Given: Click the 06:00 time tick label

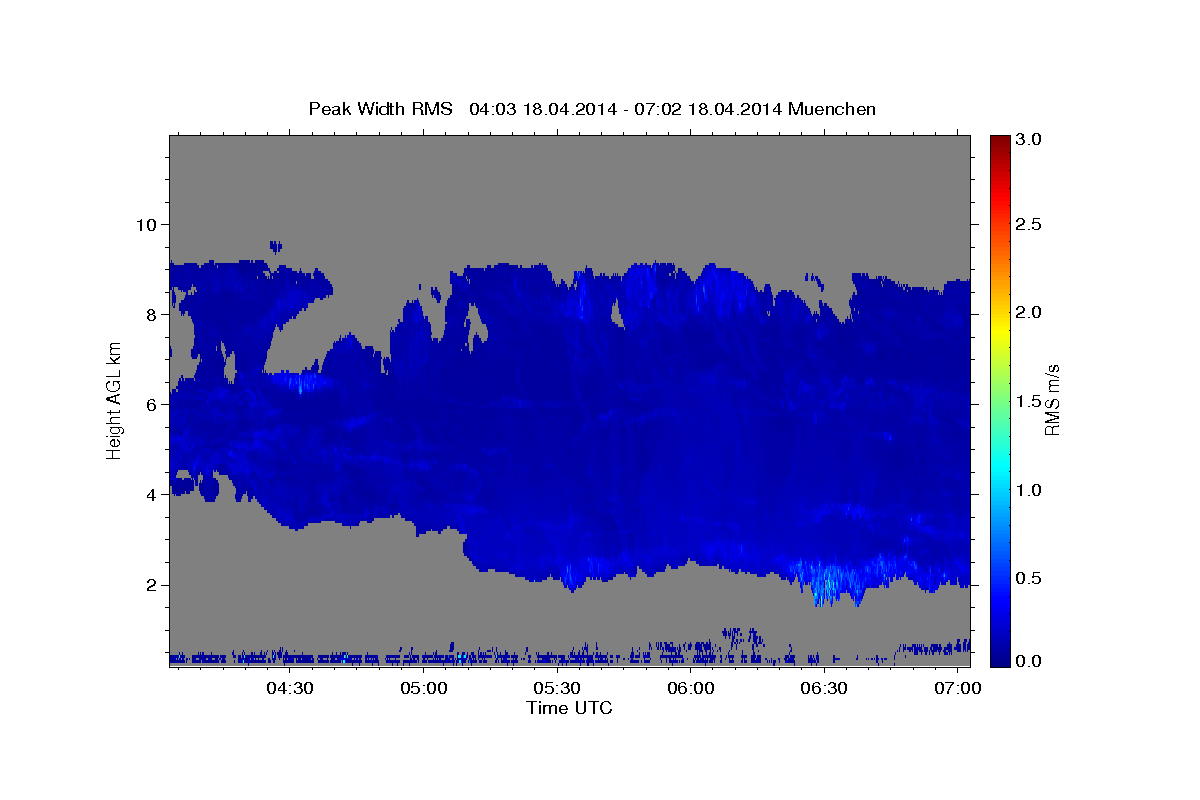Looking at the screenshot, I should tap(691, 689).
